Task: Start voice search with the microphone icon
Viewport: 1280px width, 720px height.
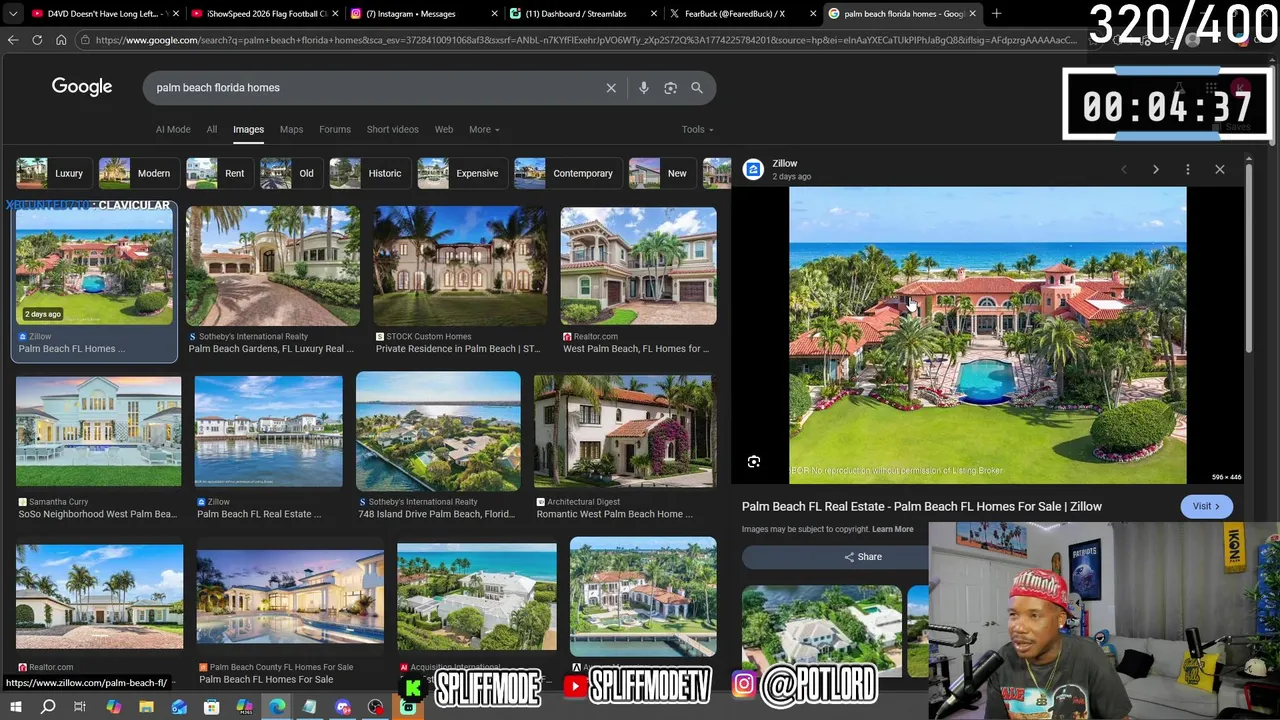Action: point(643,88)
